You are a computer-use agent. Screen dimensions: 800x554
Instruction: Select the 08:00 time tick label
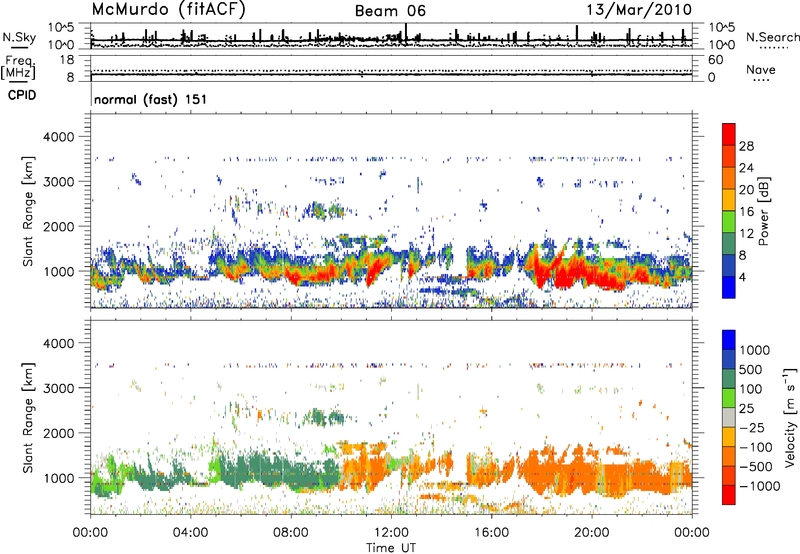coord(291,533)
